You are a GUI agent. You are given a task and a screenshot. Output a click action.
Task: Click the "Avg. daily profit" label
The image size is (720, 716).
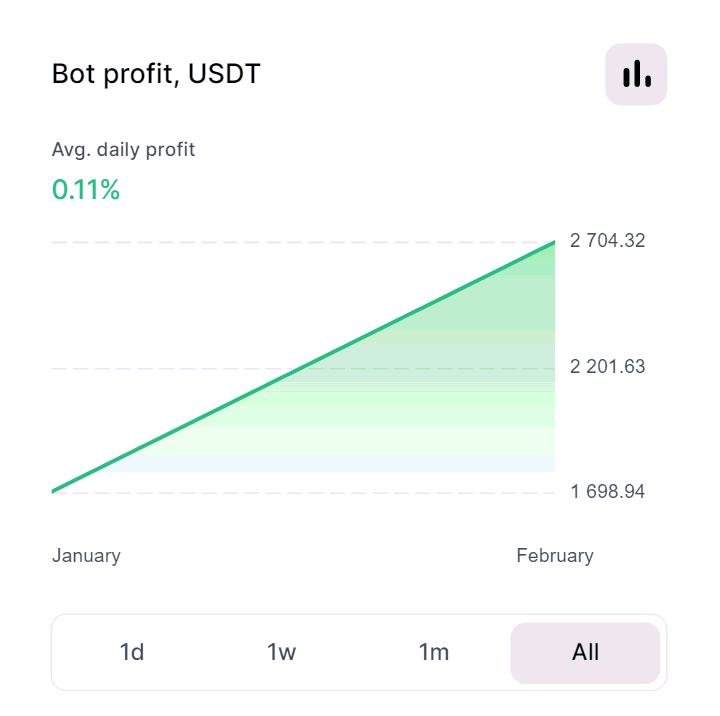(123, 150)
